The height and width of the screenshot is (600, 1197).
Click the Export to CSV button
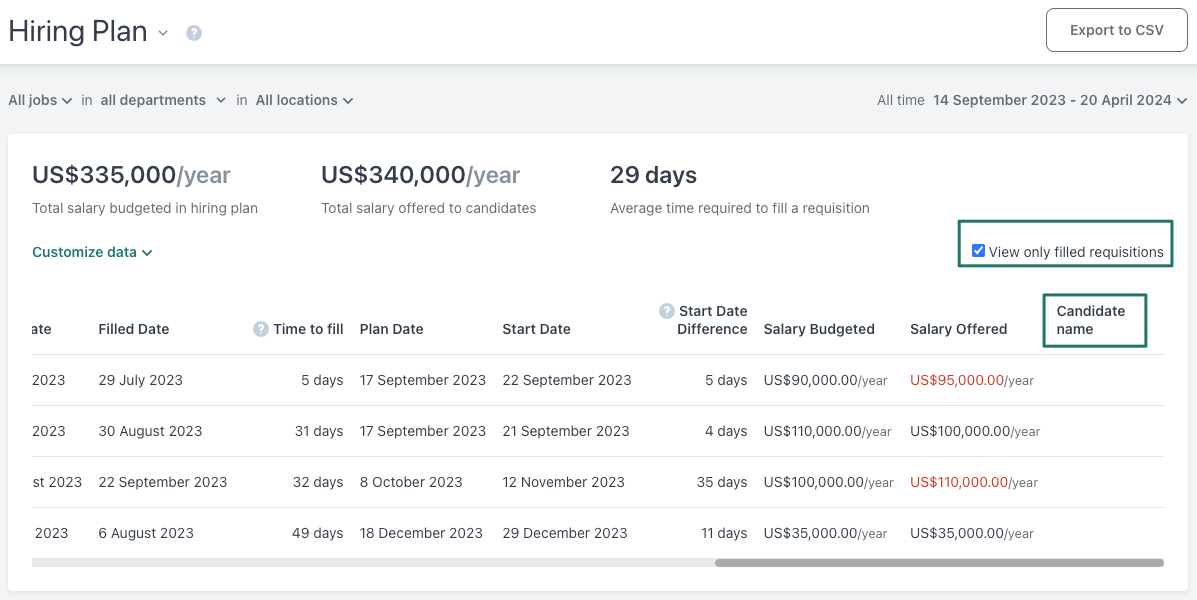[x=1116, y=30]
